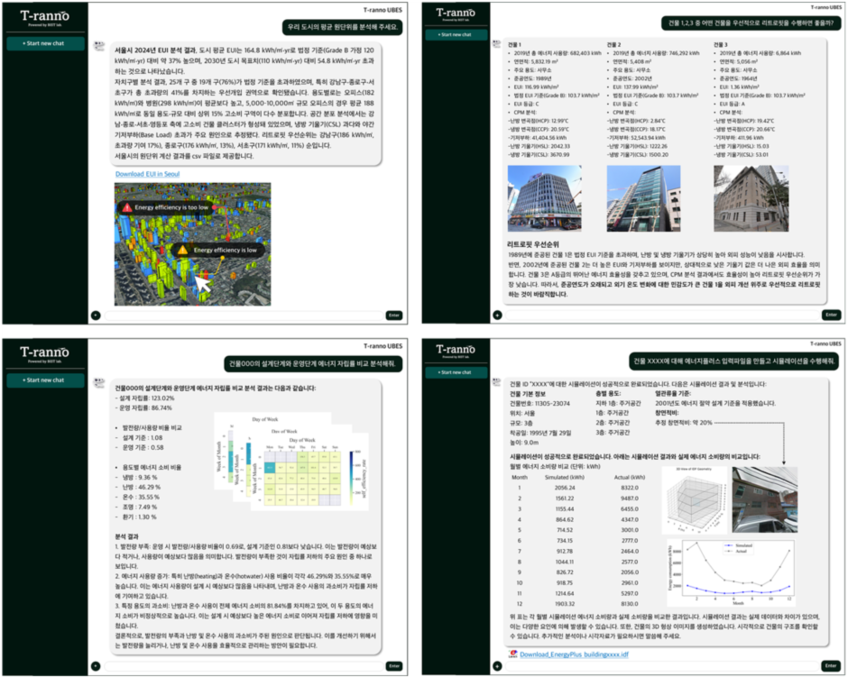
Task: Open the 3D Seoul building energy map image
Action: point(193,244)
